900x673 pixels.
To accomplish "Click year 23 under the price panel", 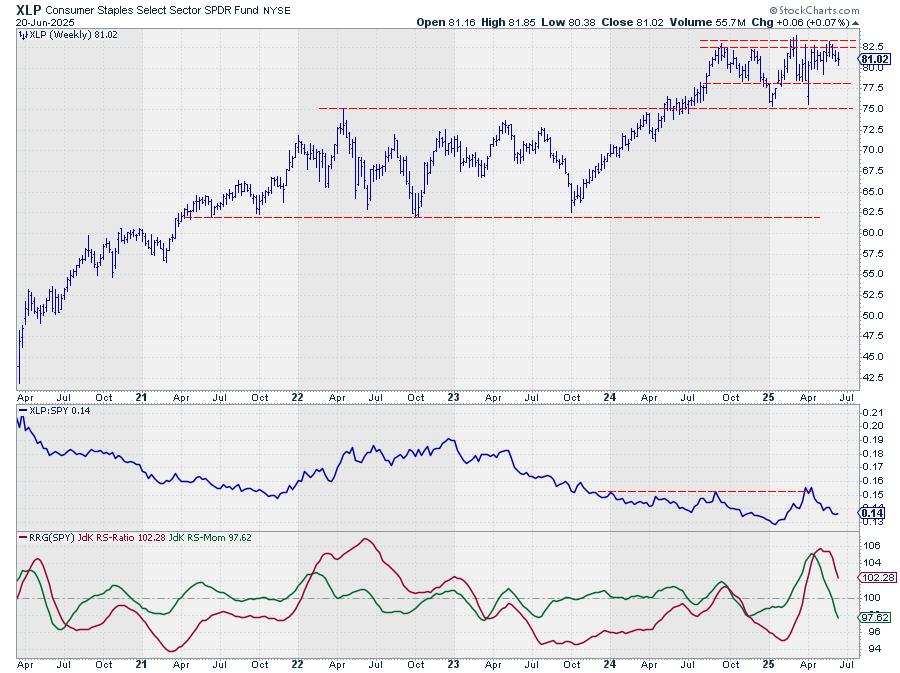I will coord(453,397).
